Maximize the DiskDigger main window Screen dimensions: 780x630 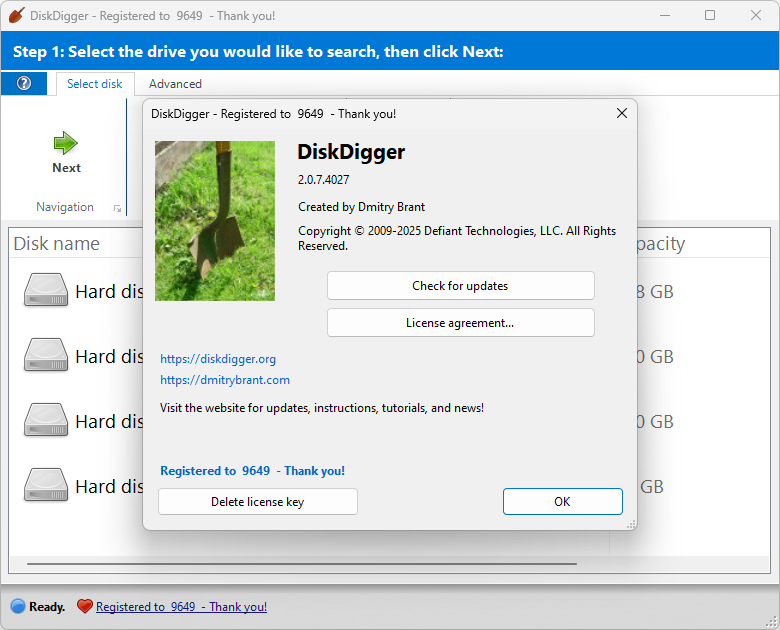click(710, 15)
